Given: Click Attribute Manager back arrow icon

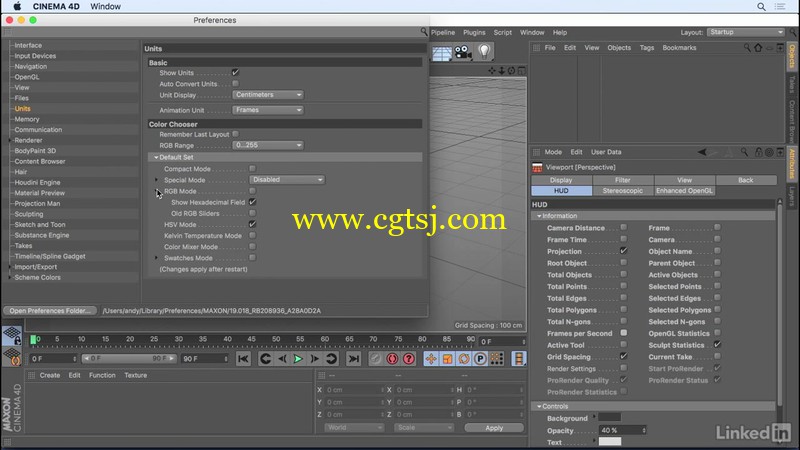Looking at the screenshot, I should coord(702,152).
